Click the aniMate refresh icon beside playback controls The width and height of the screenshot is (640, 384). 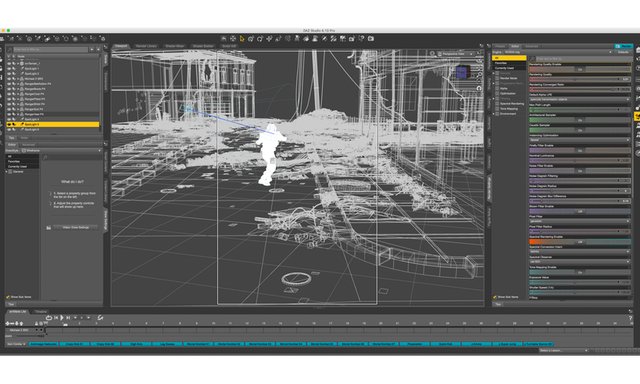100,317
